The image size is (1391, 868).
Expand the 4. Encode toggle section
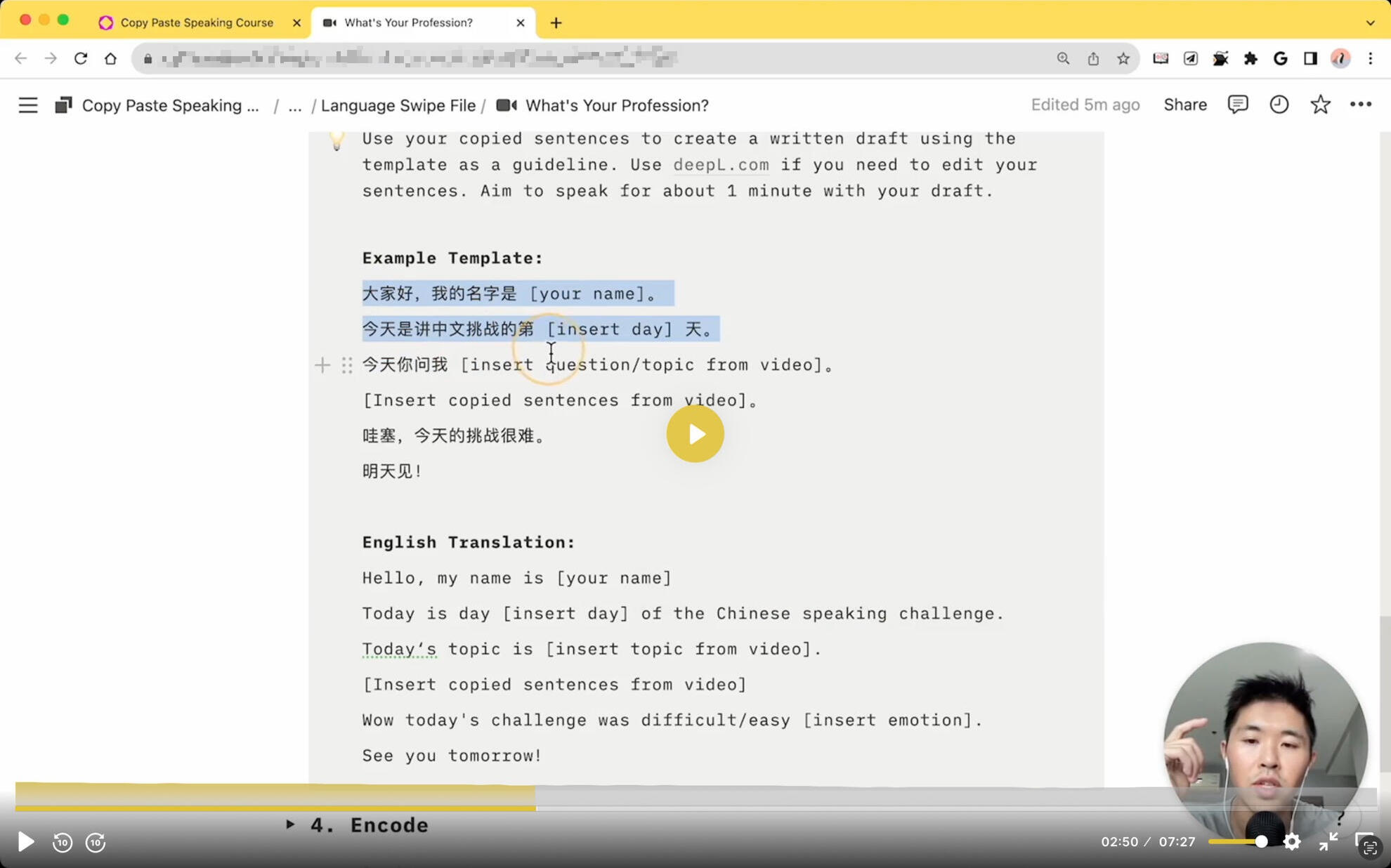tap(290, 824)
